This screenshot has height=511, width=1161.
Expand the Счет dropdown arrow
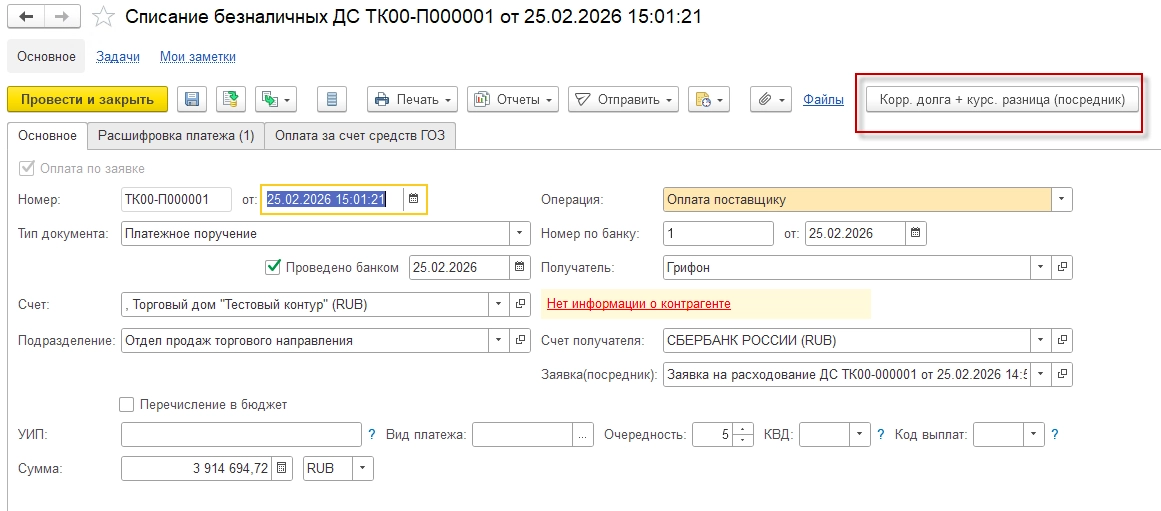[x=499, y=304]
